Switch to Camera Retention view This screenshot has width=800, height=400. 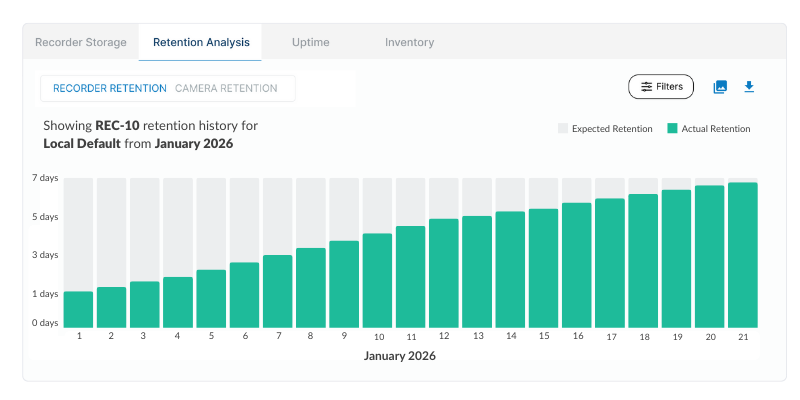tap(226, 88)
